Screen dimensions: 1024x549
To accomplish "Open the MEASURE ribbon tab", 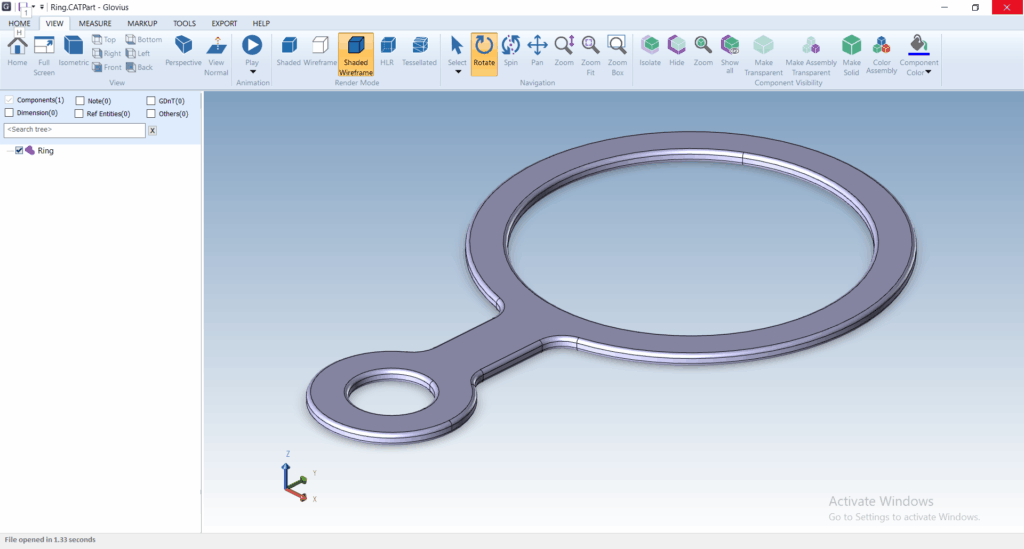I will point(95,23).
